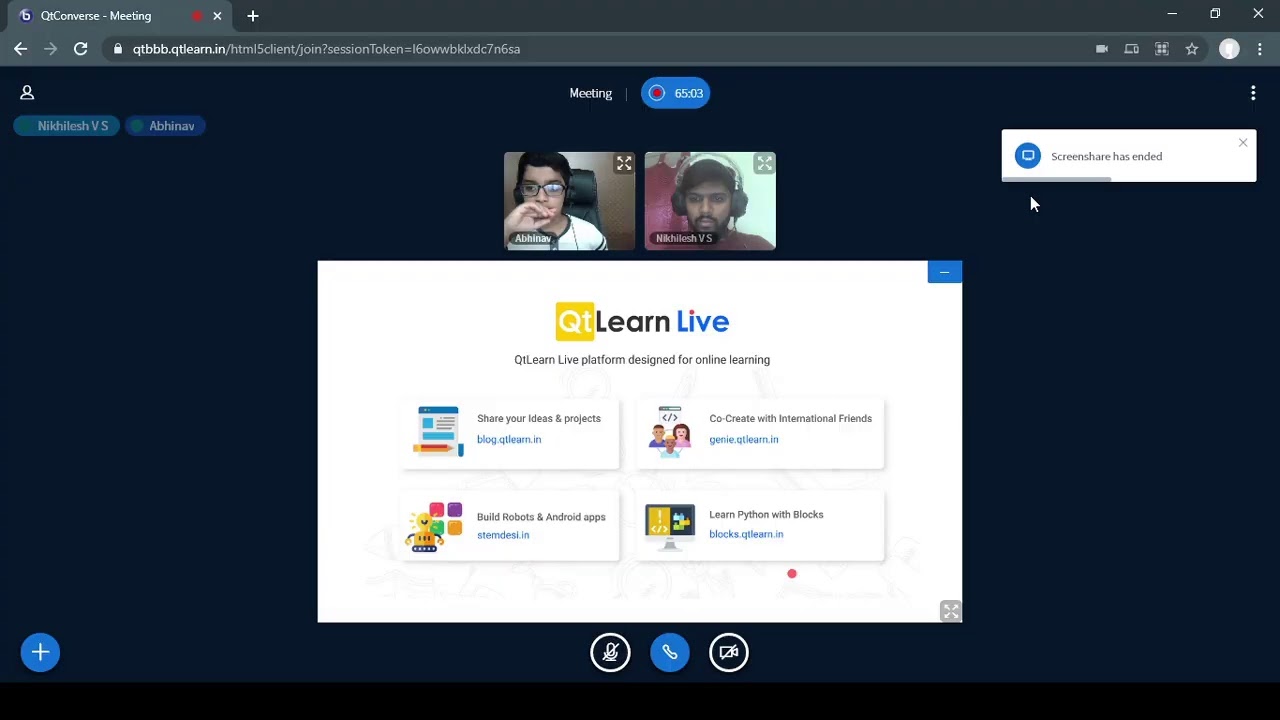Viewport: 1280px width, 720px height.
Task: Open the Chrome profile avatar
Action: pos(1230,49)
